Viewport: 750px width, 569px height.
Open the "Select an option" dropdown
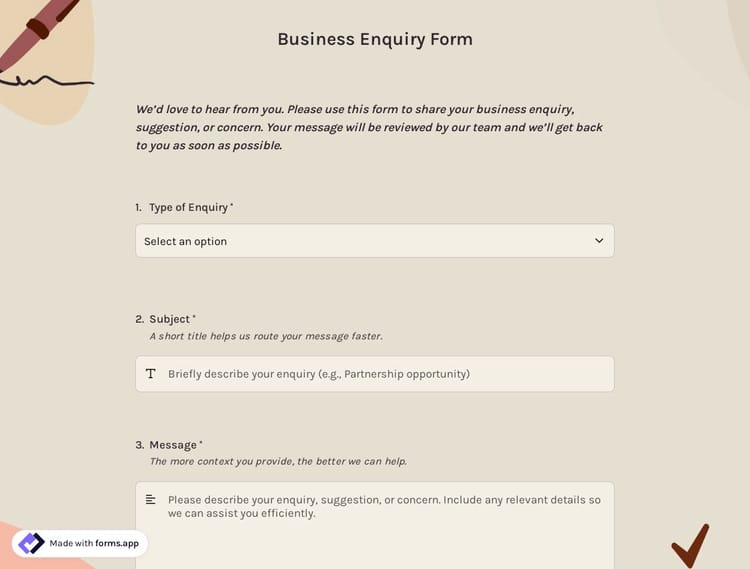point(374,241)
